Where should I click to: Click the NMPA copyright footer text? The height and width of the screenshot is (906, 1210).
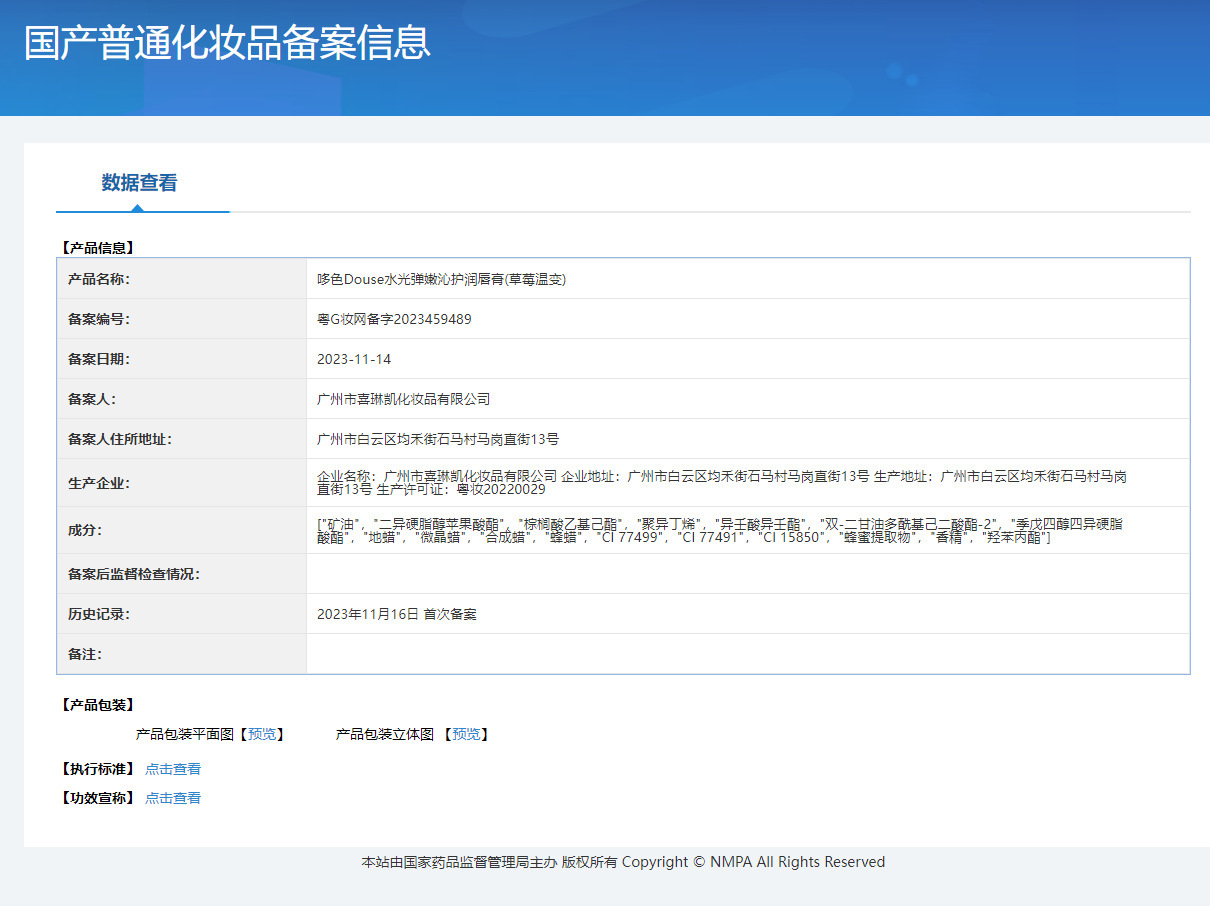622,862
